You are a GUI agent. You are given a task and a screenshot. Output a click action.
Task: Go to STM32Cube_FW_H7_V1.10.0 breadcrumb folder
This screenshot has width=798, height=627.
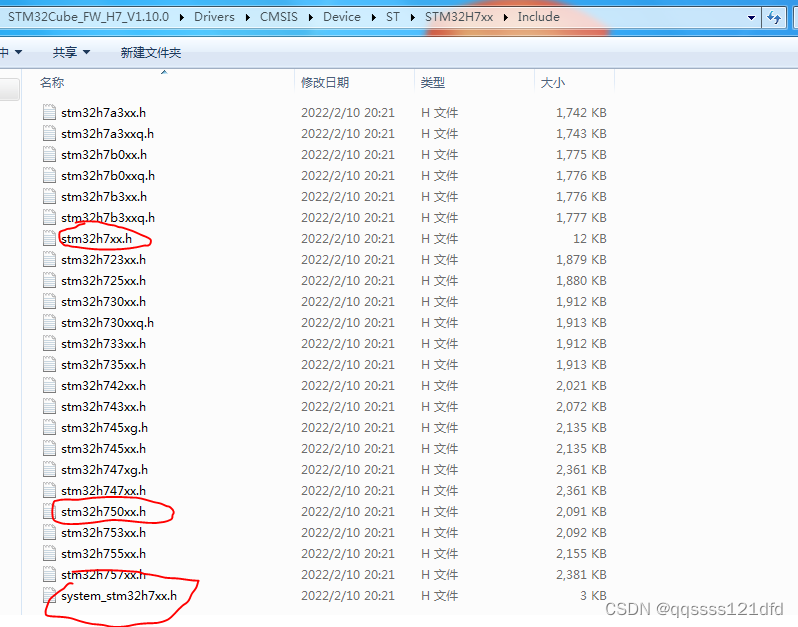pyautogui.click(x=88, y=17)
